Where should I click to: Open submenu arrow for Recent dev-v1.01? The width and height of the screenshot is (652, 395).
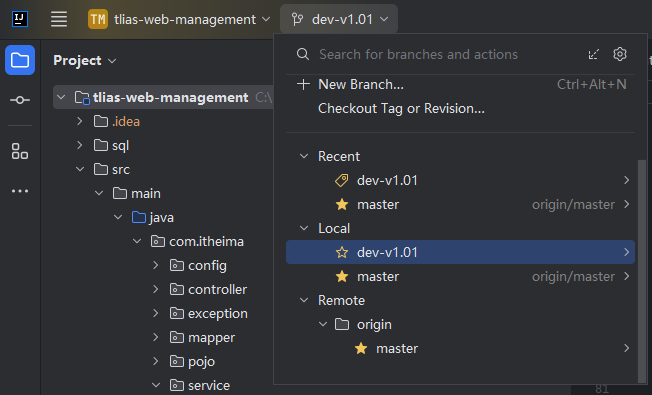click(x=626, y=180)
